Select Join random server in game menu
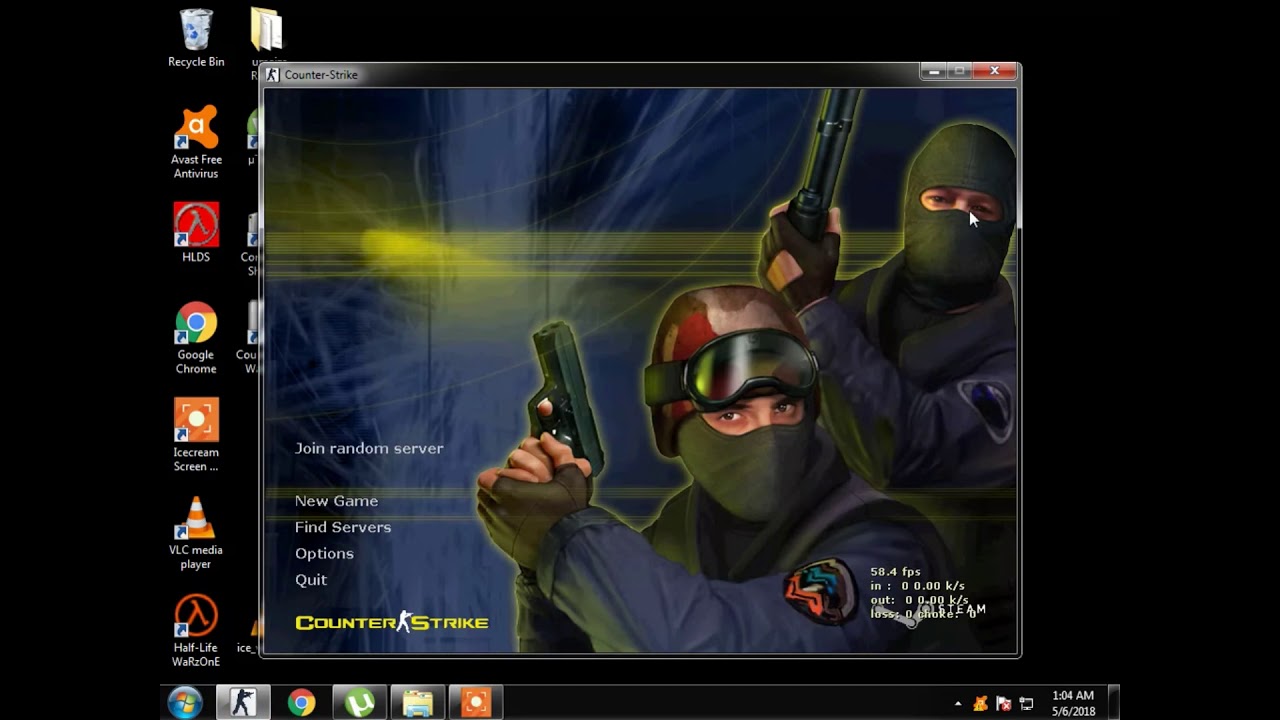This screenshot has width=1280, height=720. click(x=369, y=448)
